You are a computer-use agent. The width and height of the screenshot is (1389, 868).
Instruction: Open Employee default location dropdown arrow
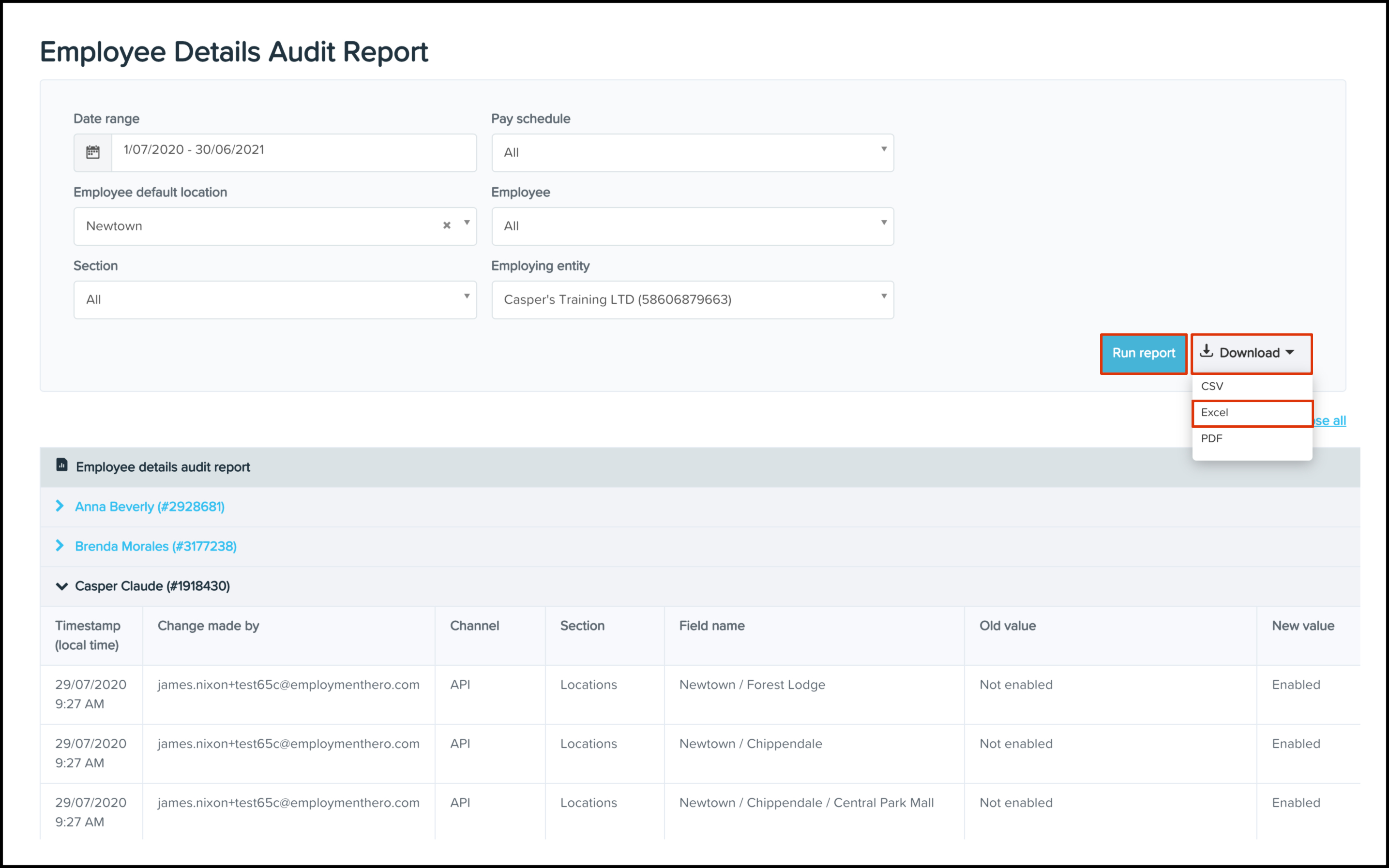(467, 224)
